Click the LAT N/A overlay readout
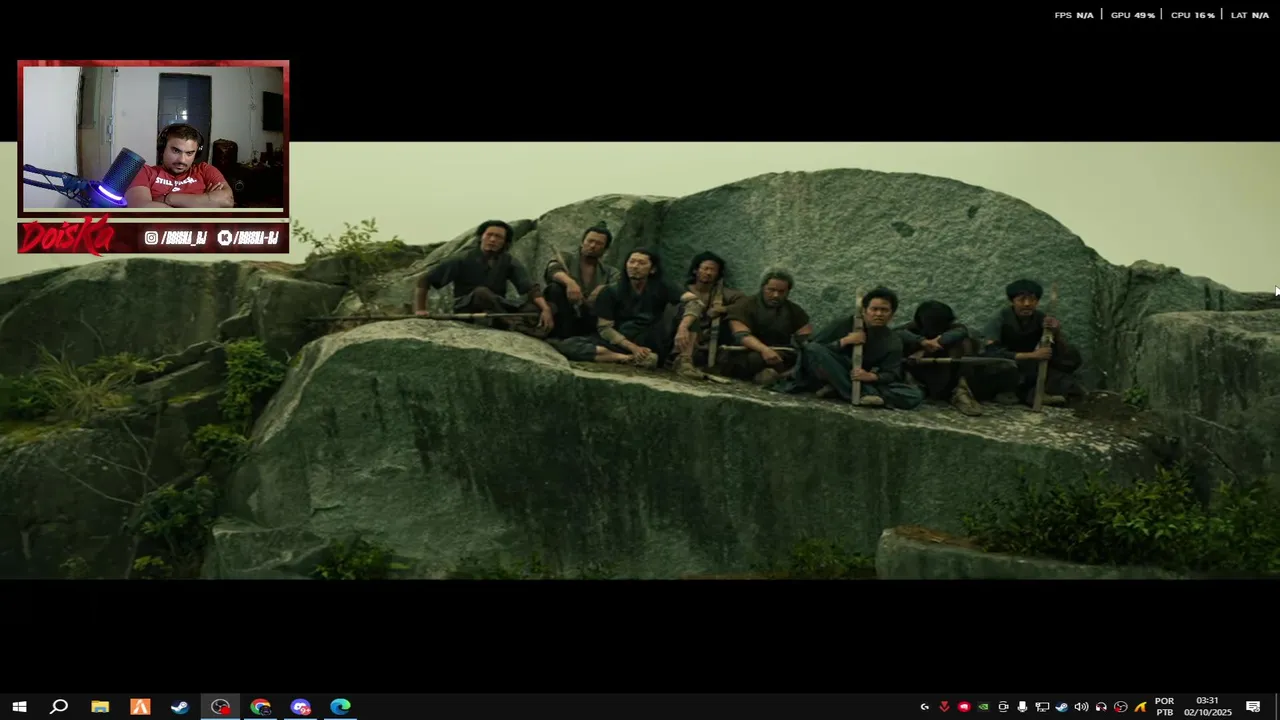The width and height of the screenshot is (1280, 720). tap(1250, 15)
